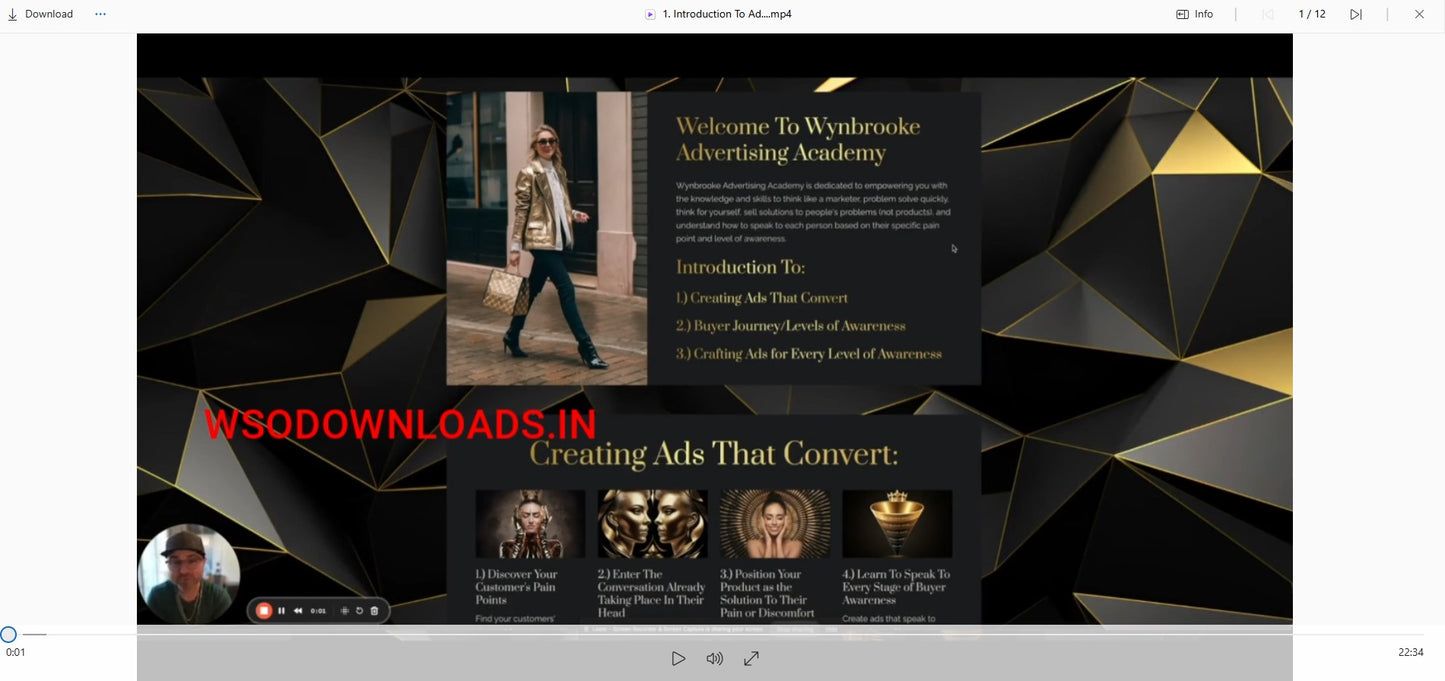Skip to the next video file

1356,14
